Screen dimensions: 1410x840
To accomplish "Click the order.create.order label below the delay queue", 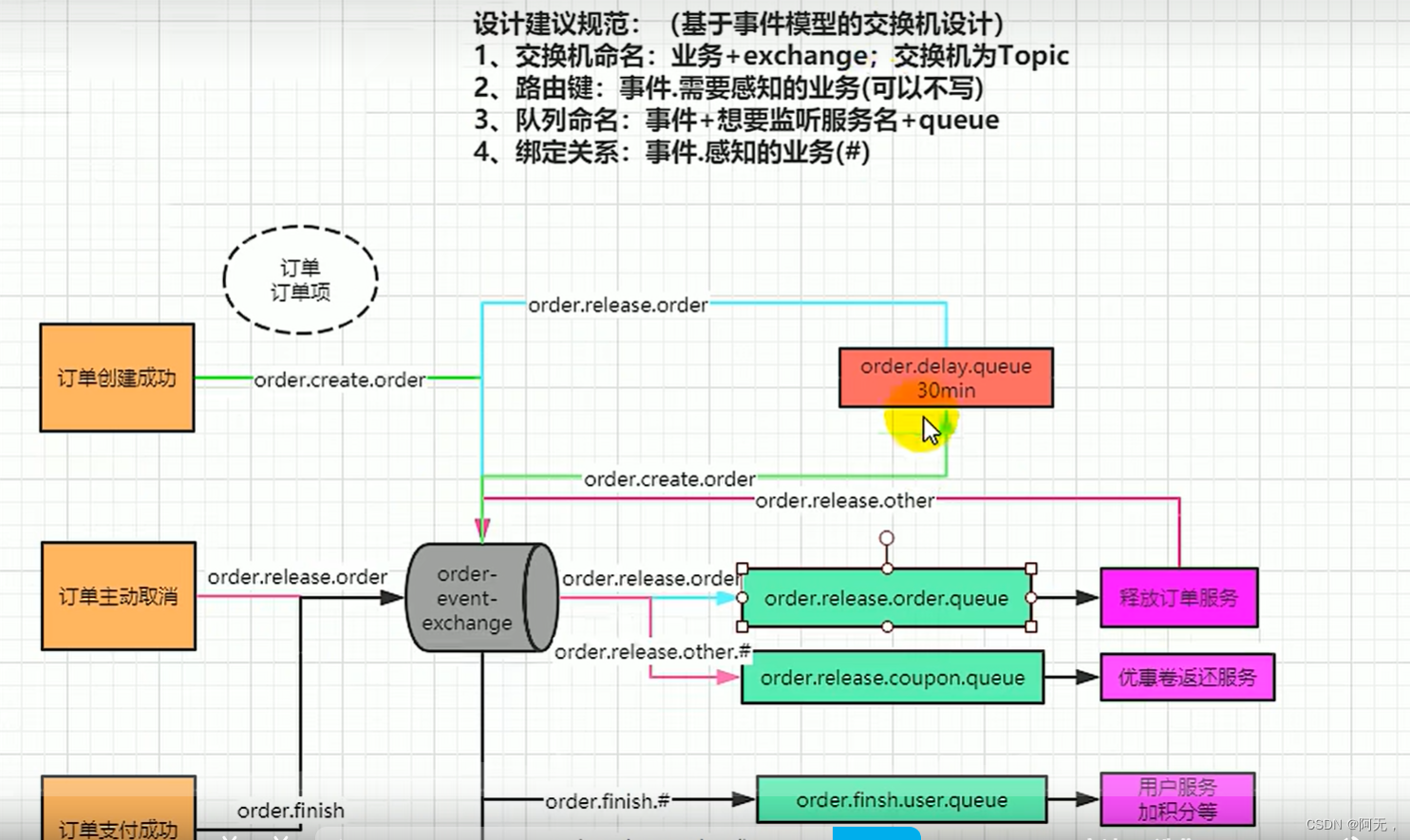I will pos(669,479).
